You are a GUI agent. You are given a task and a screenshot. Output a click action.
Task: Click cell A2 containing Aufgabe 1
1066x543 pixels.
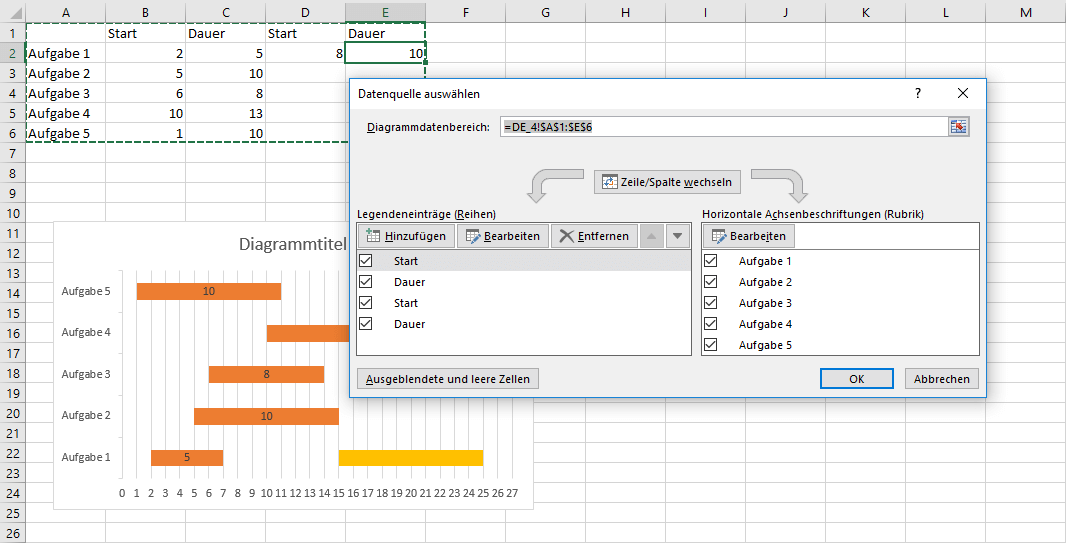66,54
